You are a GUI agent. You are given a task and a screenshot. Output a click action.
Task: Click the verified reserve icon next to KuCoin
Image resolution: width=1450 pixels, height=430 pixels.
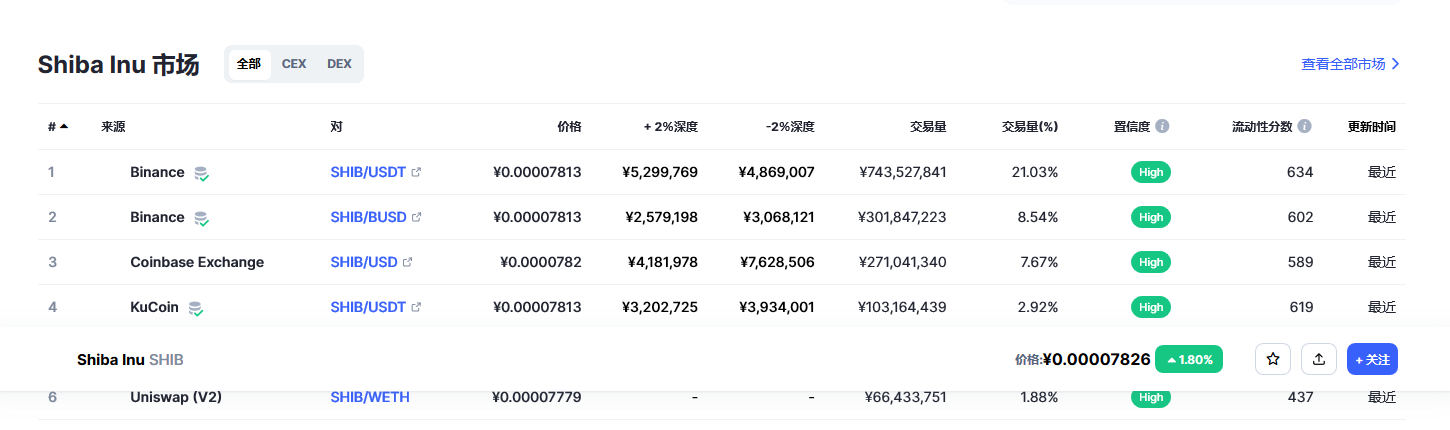click(x=196, y=308)
